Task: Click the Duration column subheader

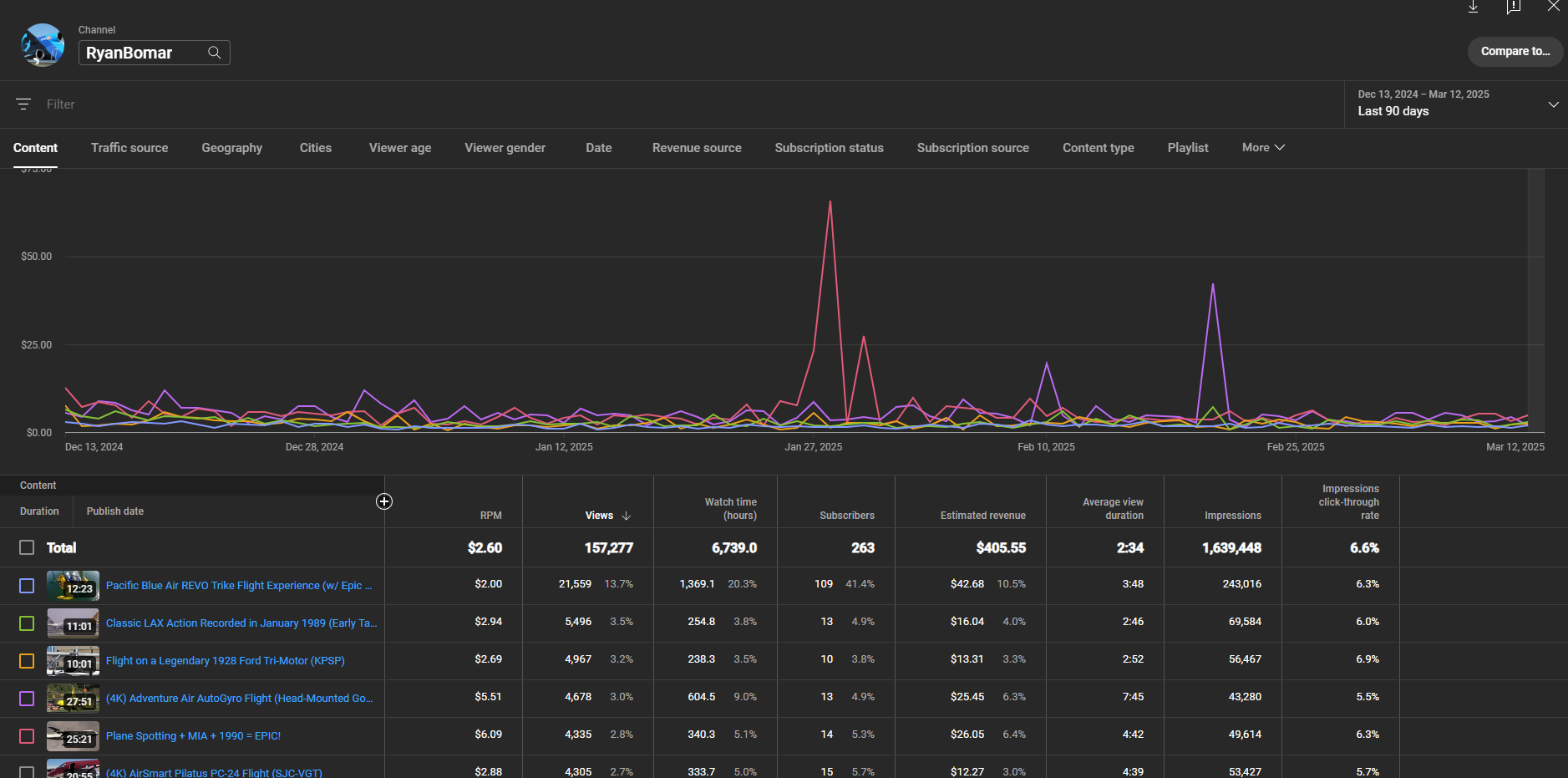Action: click(x=39, y=511)
